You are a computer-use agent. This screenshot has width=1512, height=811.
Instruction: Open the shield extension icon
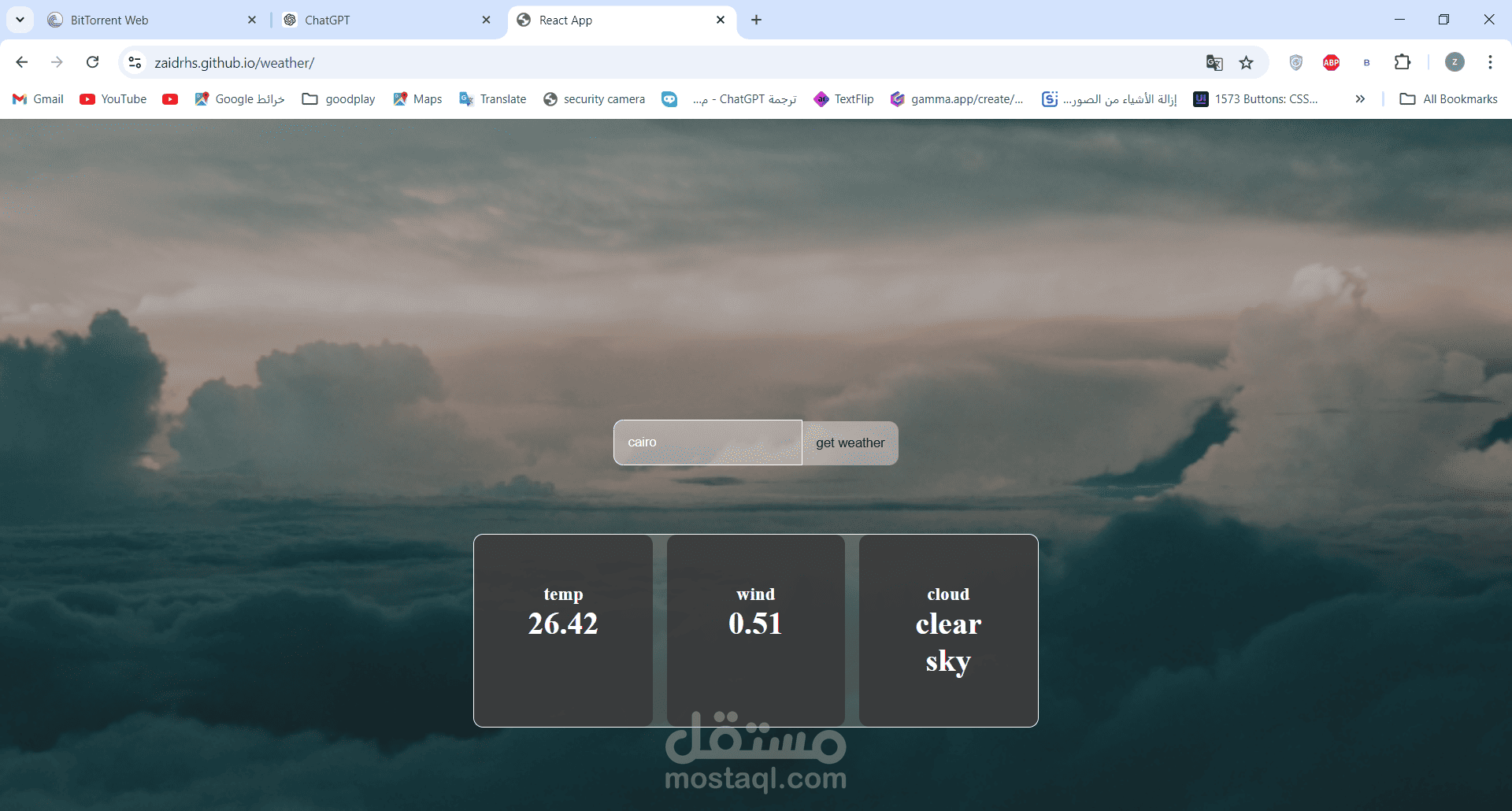tap(1295, 62)
